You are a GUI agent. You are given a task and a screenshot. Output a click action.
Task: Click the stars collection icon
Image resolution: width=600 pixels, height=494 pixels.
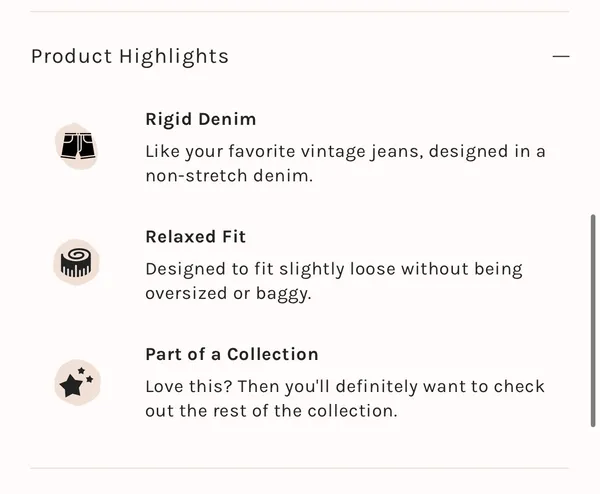click(77, 382)
